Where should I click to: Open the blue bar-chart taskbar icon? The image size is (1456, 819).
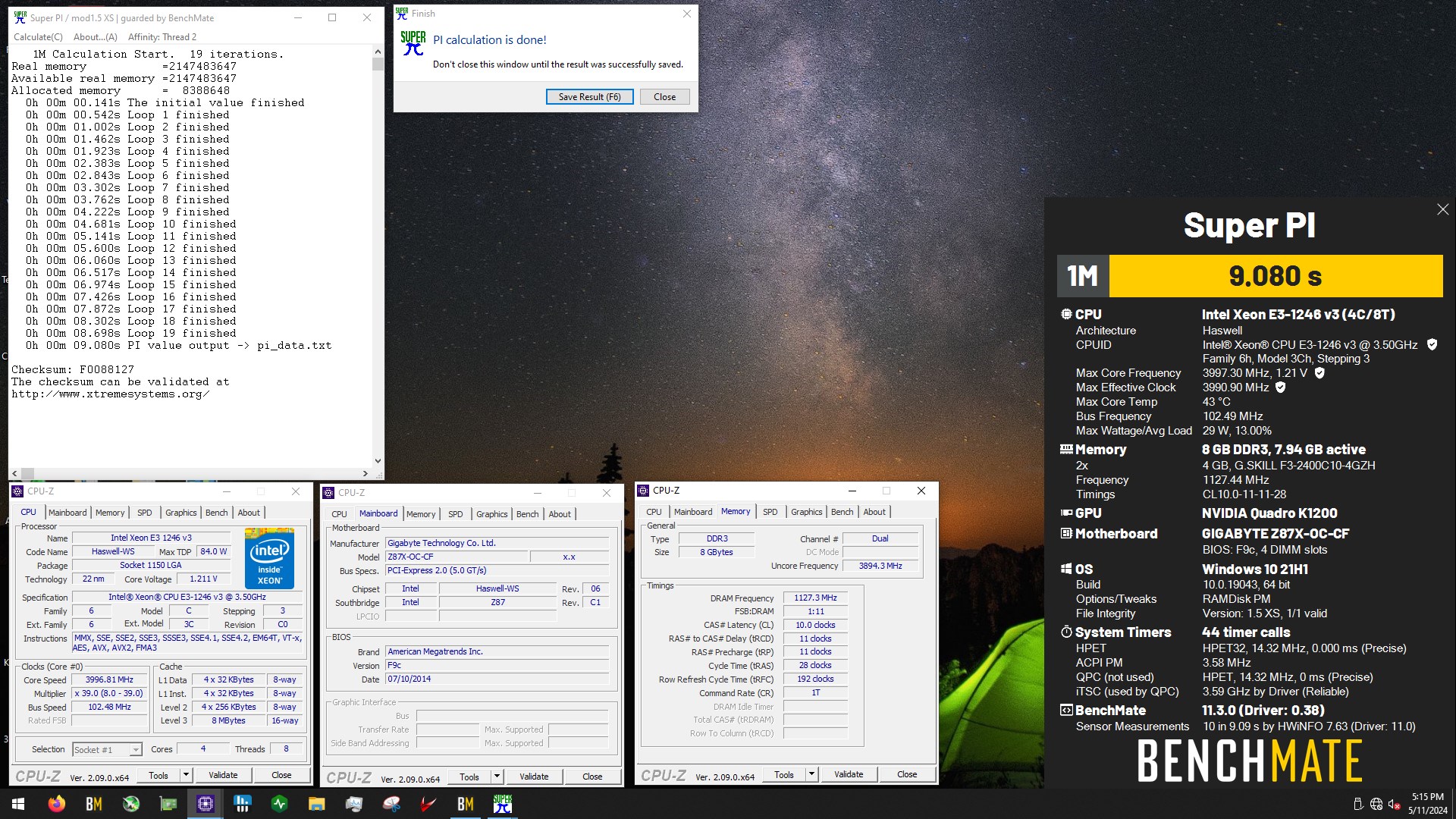[243, 804]
